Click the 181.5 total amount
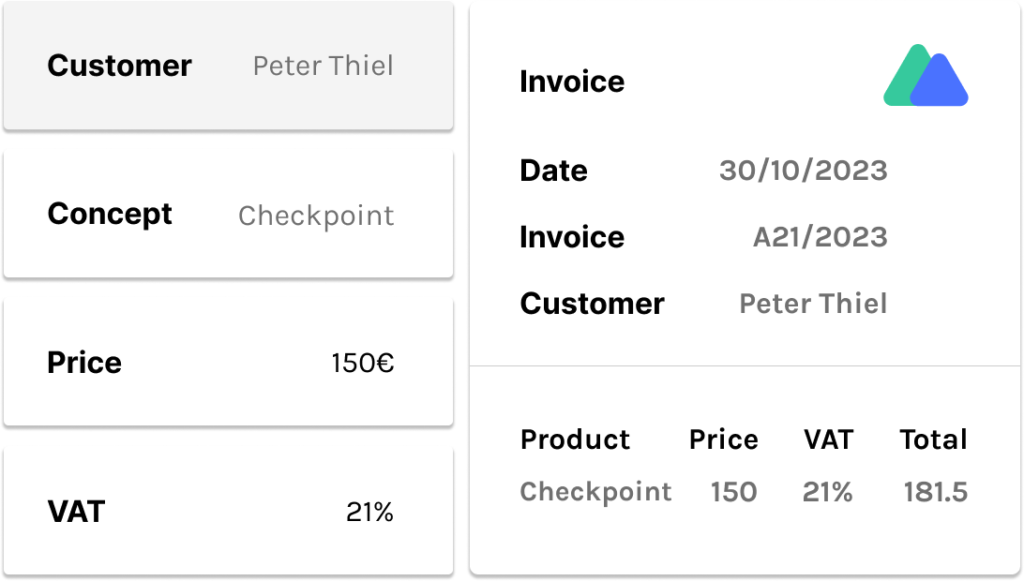 [936, 492]
